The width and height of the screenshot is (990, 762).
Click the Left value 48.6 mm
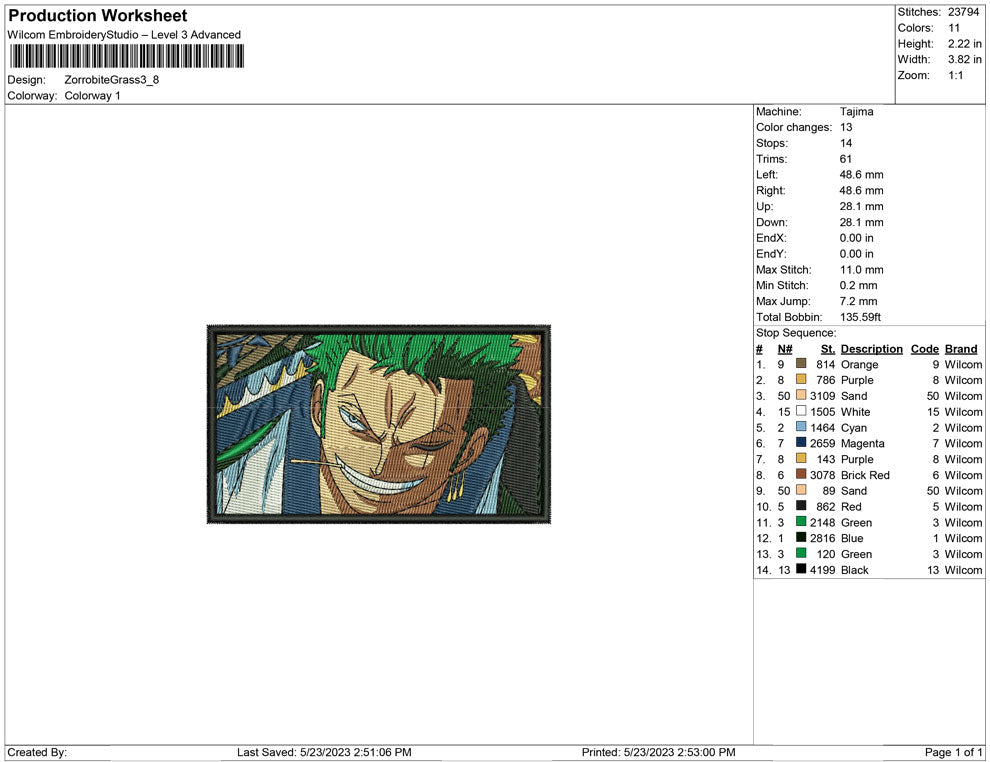(x=861, y=175)
